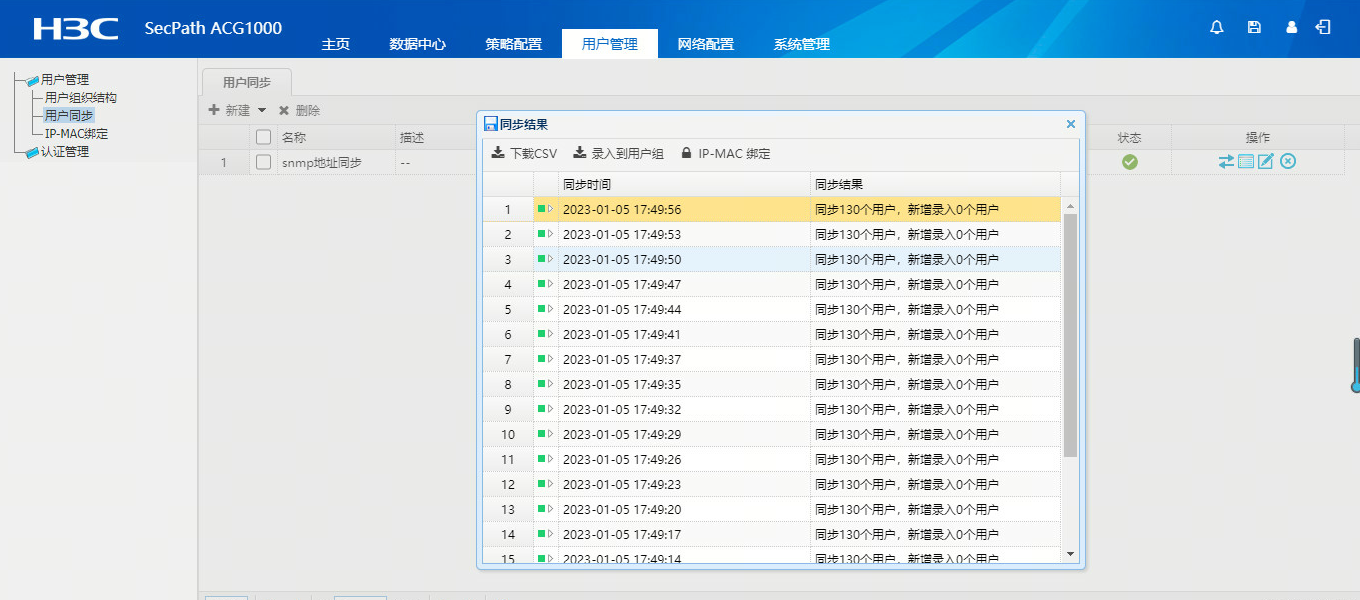Viewport: 1360px width, 600px height.
Task: Open the user account icon
Action: 1291,28
